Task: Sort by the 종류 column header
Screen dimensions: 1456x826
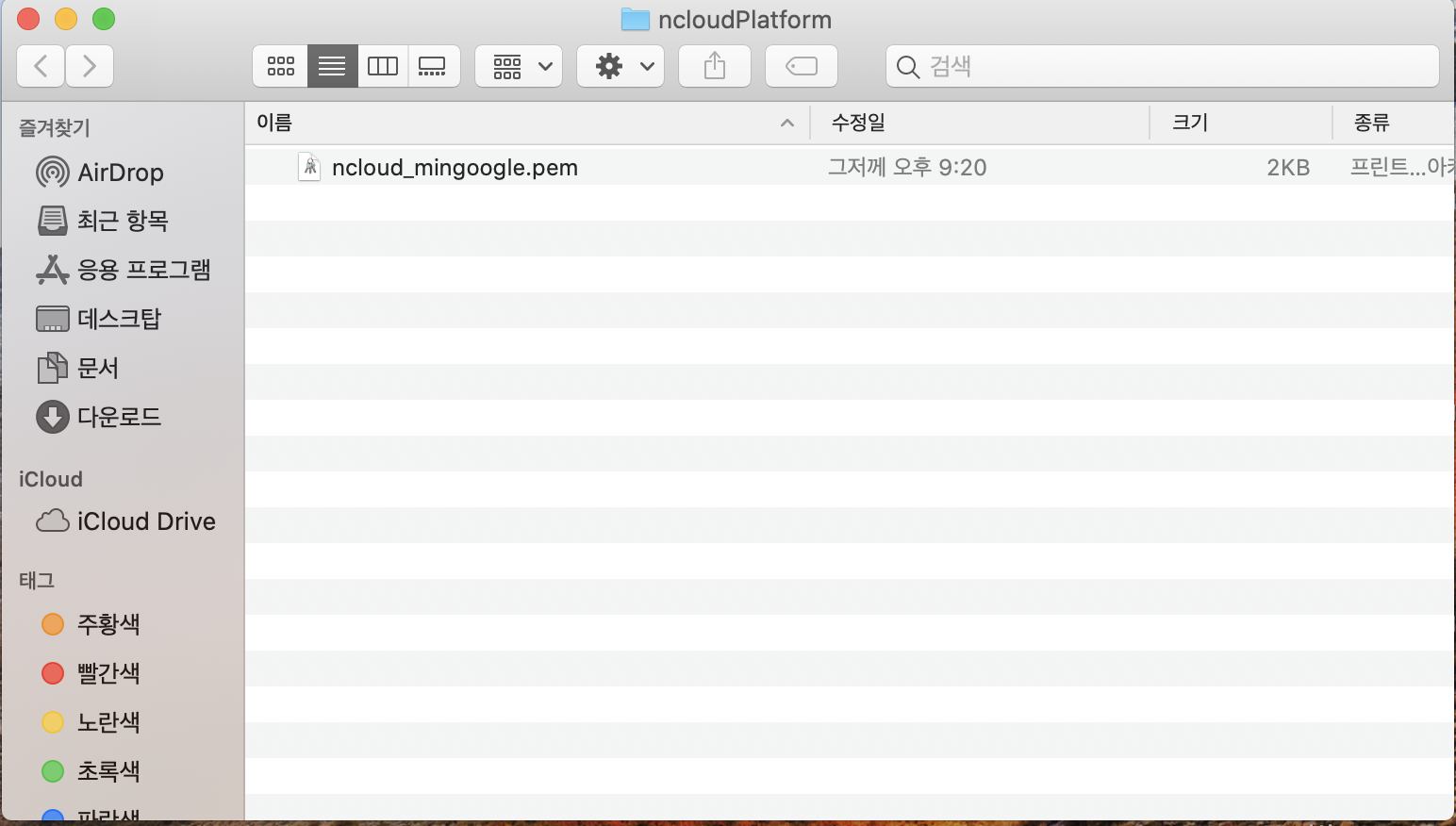Action: (1395, 123)
